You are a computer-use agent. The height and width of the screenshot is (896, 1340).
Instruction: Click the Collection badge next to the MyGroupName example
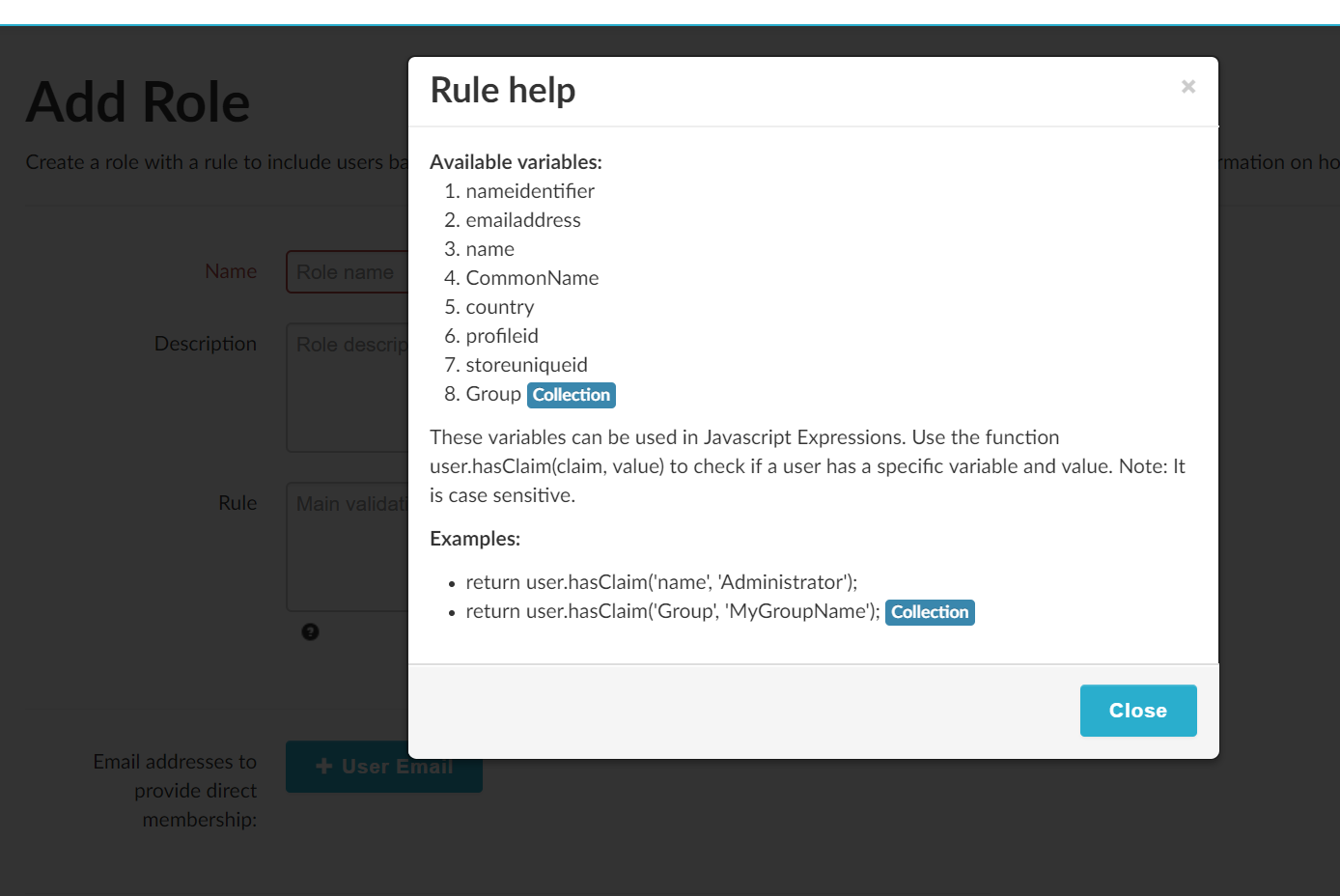coord(930,612)
